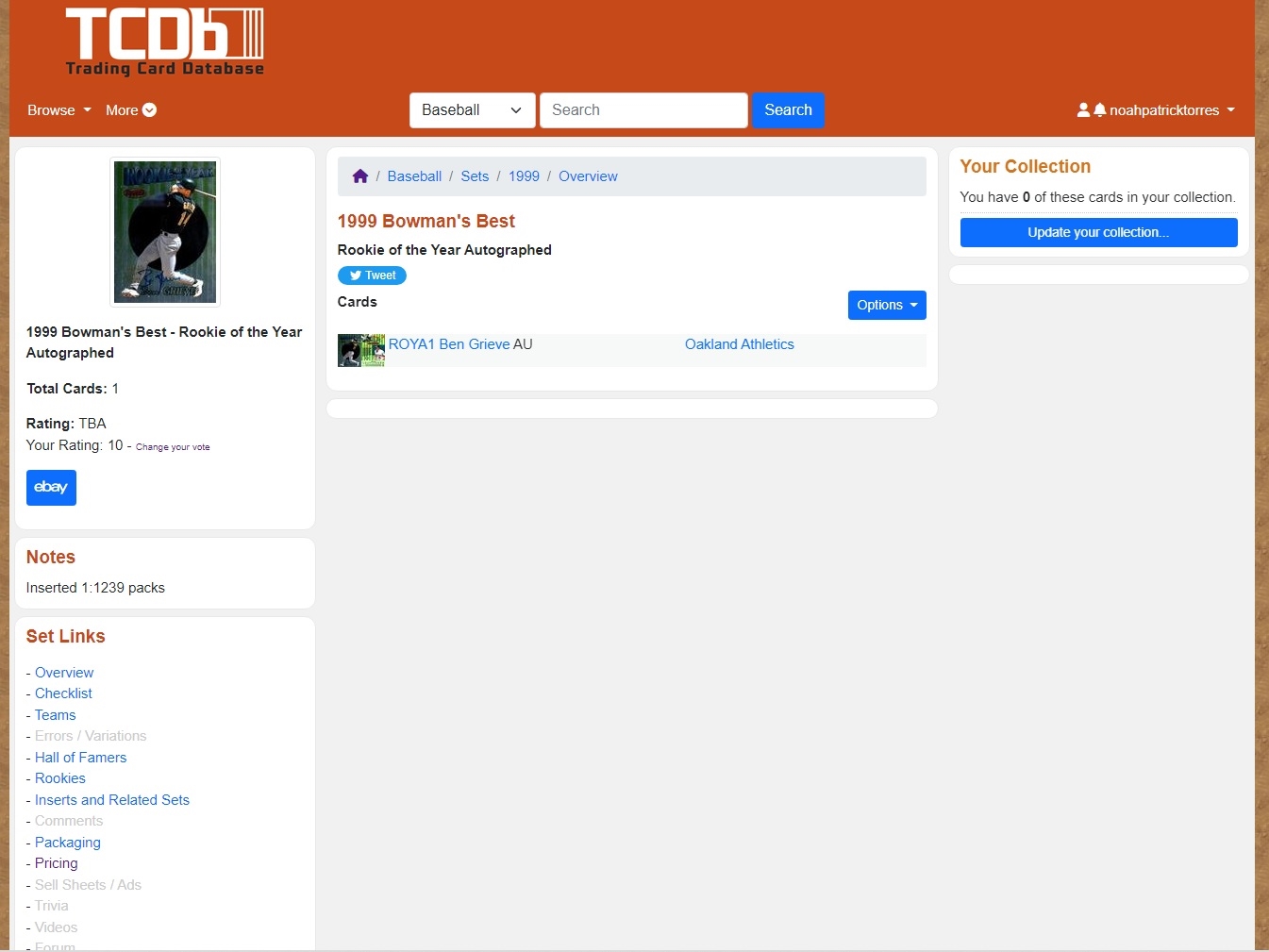The width and height of the screenshot is (1269, 952).
Task: Open Baseball breadcrumb link
Action: click(x=414, y=176)
